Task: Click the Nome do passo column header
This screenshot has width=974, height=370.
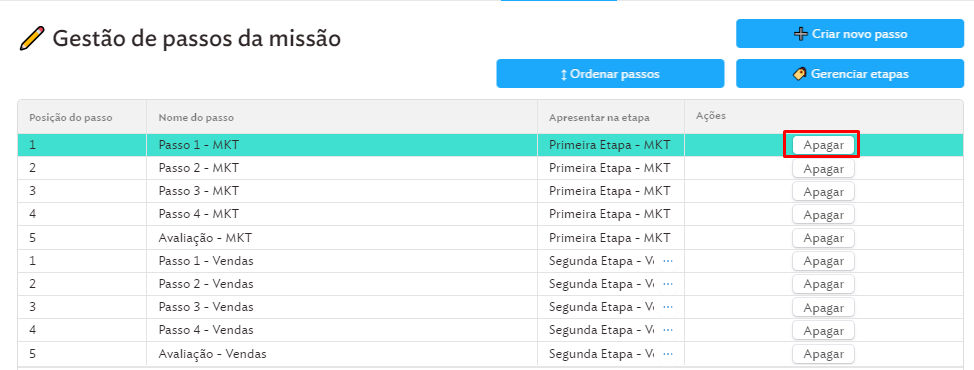Action: pos(196,117)
